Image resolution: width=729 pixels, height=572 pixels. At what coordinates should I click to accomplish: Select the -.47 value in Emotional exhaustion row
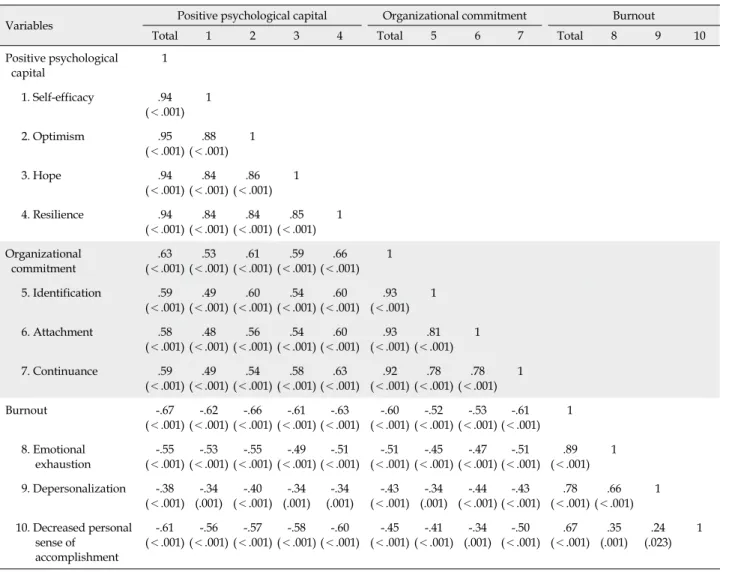pos(477,449)
